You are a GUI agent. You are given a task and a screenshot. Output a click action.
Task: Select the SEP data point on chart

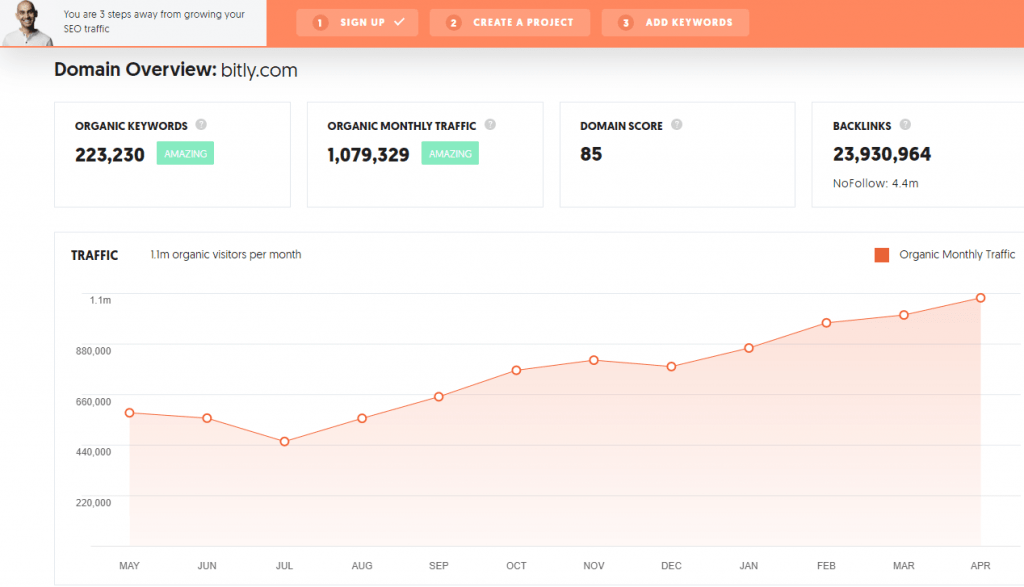[439, 396]
